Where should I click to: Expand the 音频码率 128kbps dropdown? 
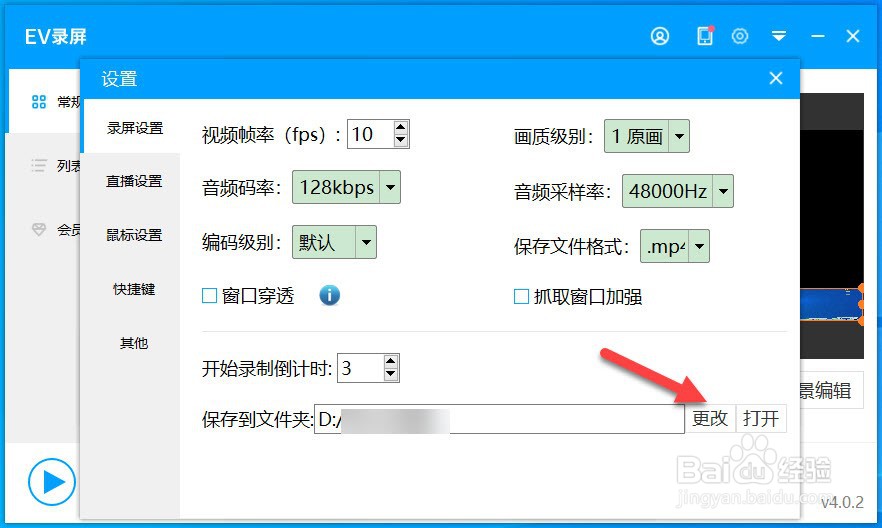coord(390,187)
